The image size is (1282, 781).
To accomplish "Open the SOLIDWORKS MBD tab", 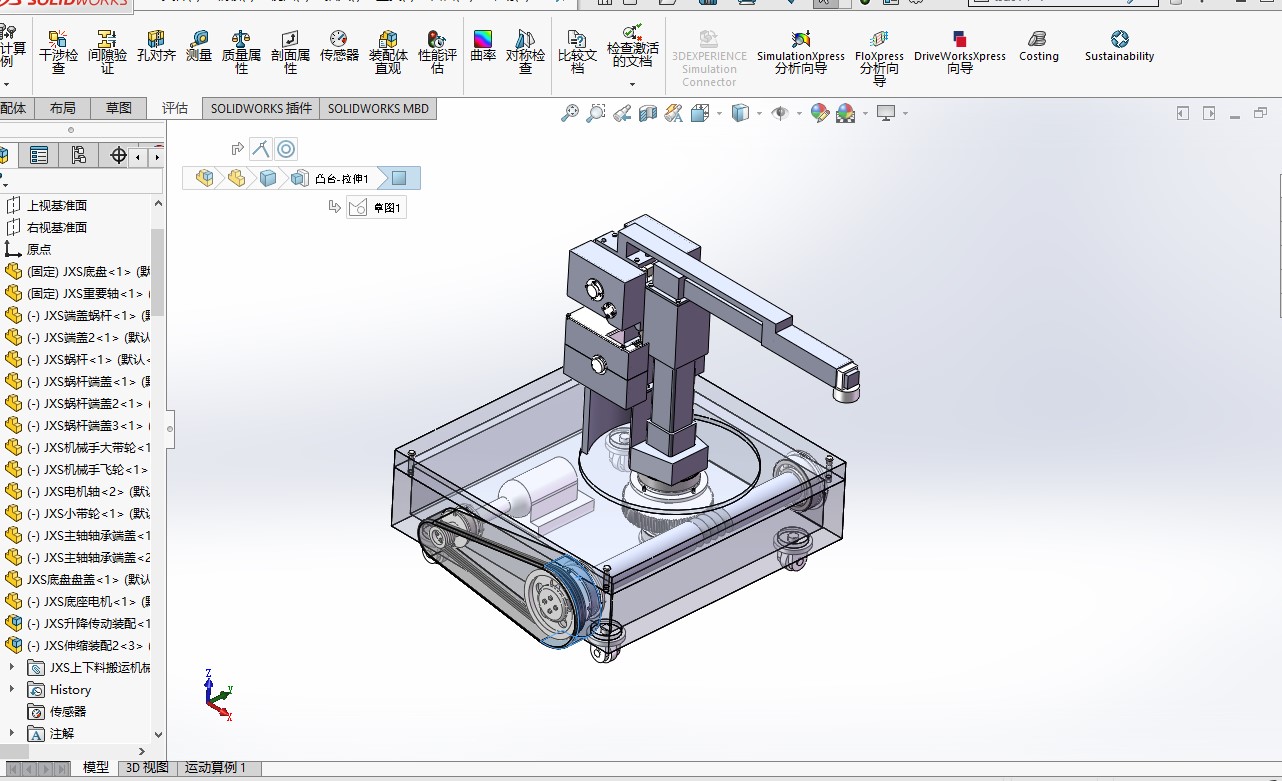I will click(378, 108).
